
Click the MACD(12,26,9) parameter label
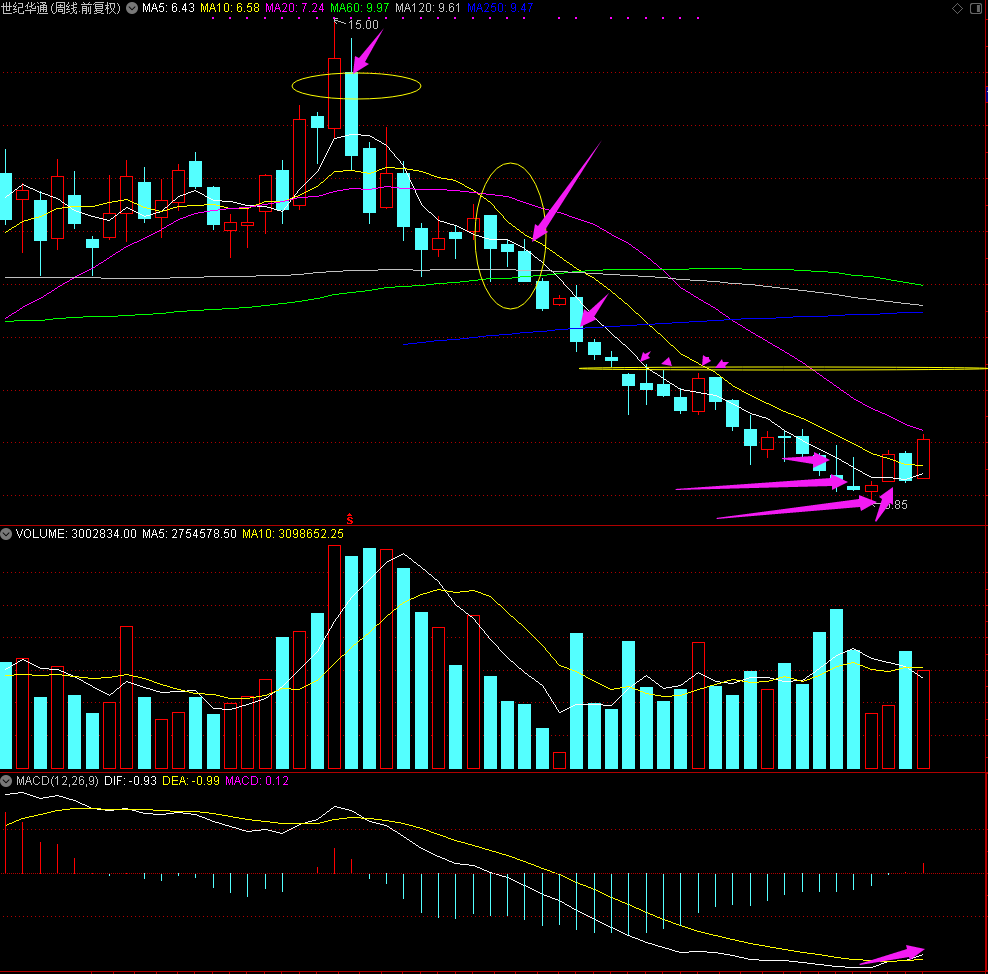coord(56,781)
